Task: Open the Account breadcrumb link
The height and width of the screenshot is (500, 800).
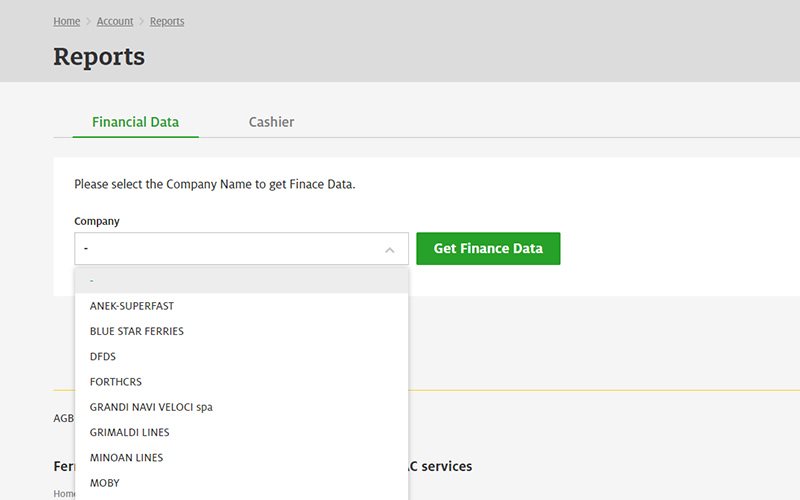Action: 115,21
